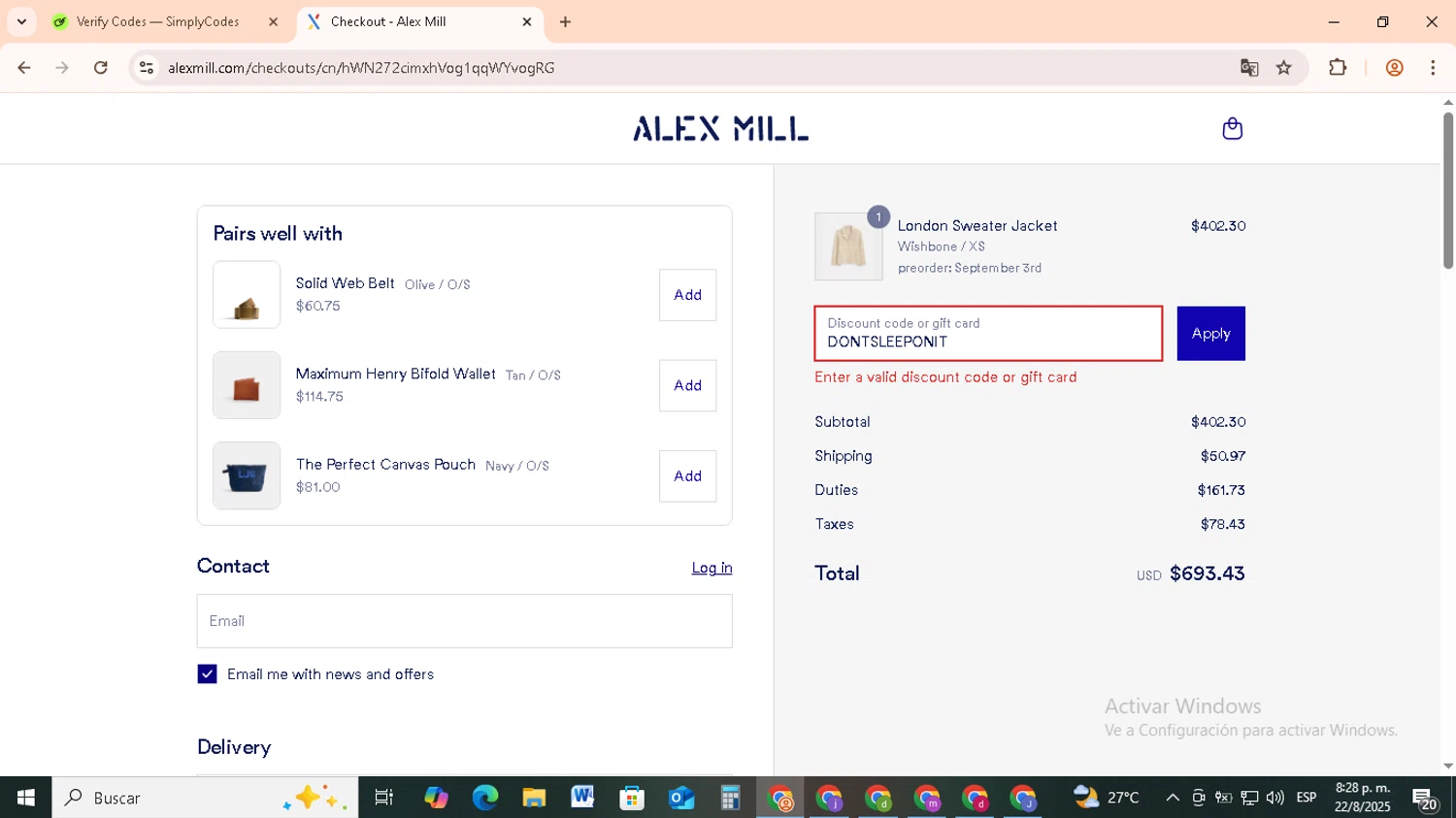The image size is (1456, 818).
Task: Click the Solid Web Belt price $60.75
Action: pyautogui.click(x=318, y=306)
